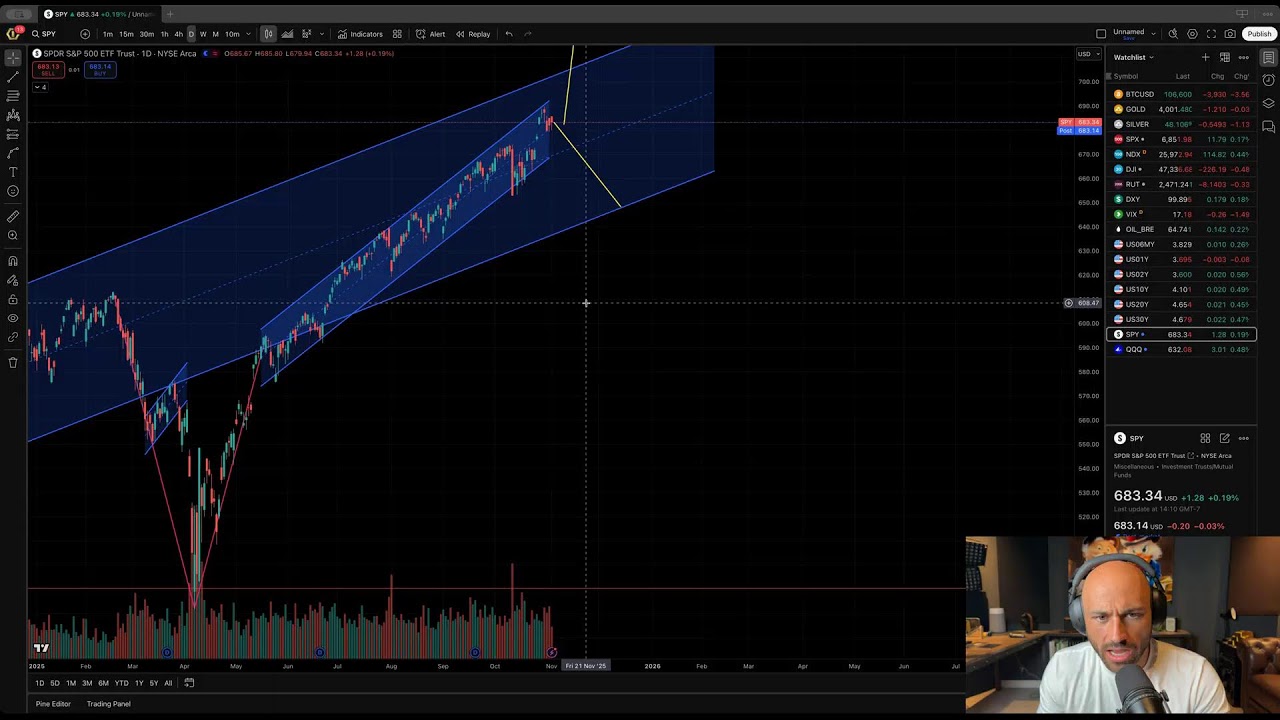Viewport: 1280px width, 720px height.
Task: Switch to 30m timeframe
Action: pyautogui.click(x=146, y=34)
